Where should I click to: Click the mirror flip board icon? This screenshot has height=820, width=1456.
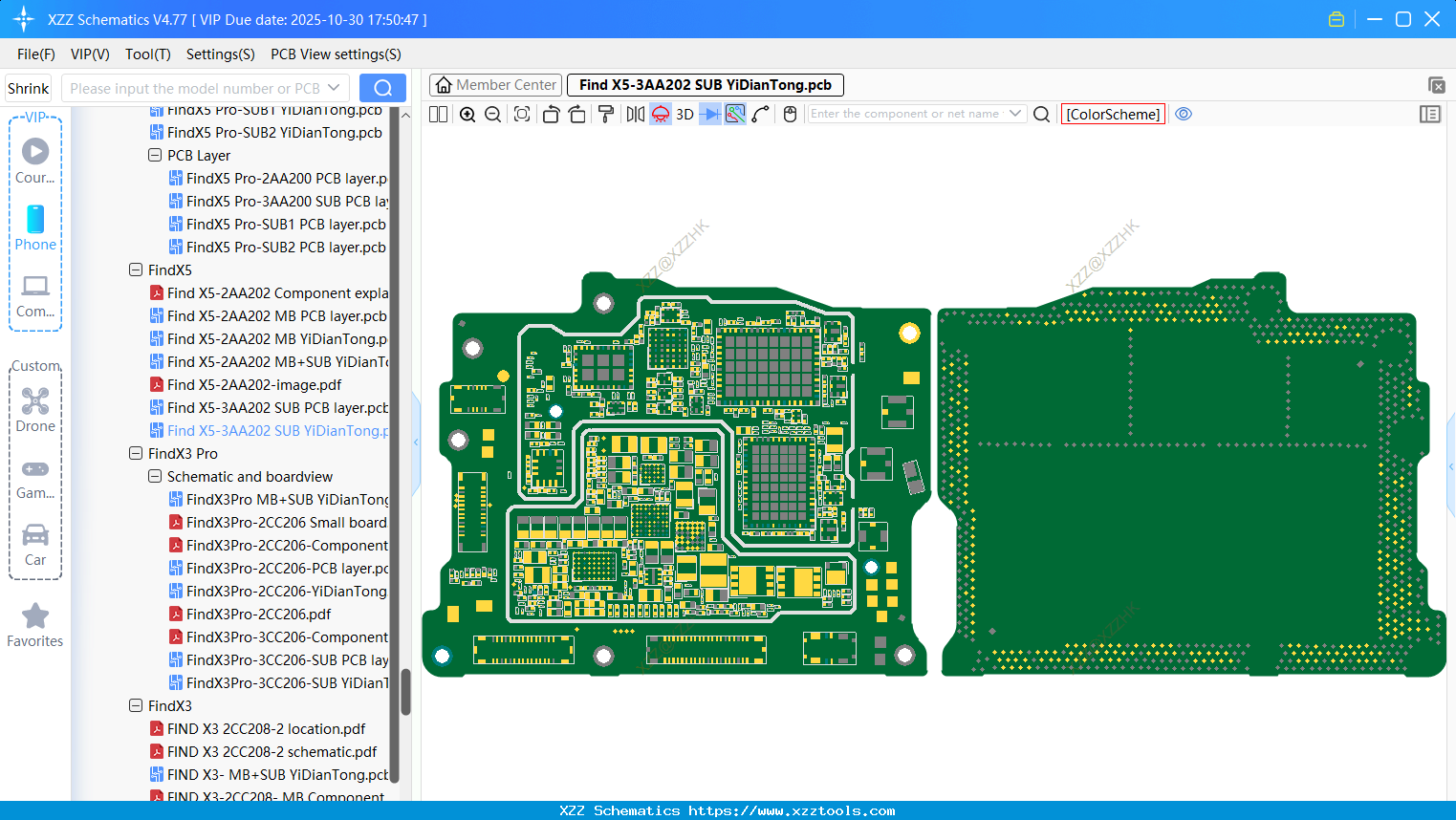(x=635, y=115)
